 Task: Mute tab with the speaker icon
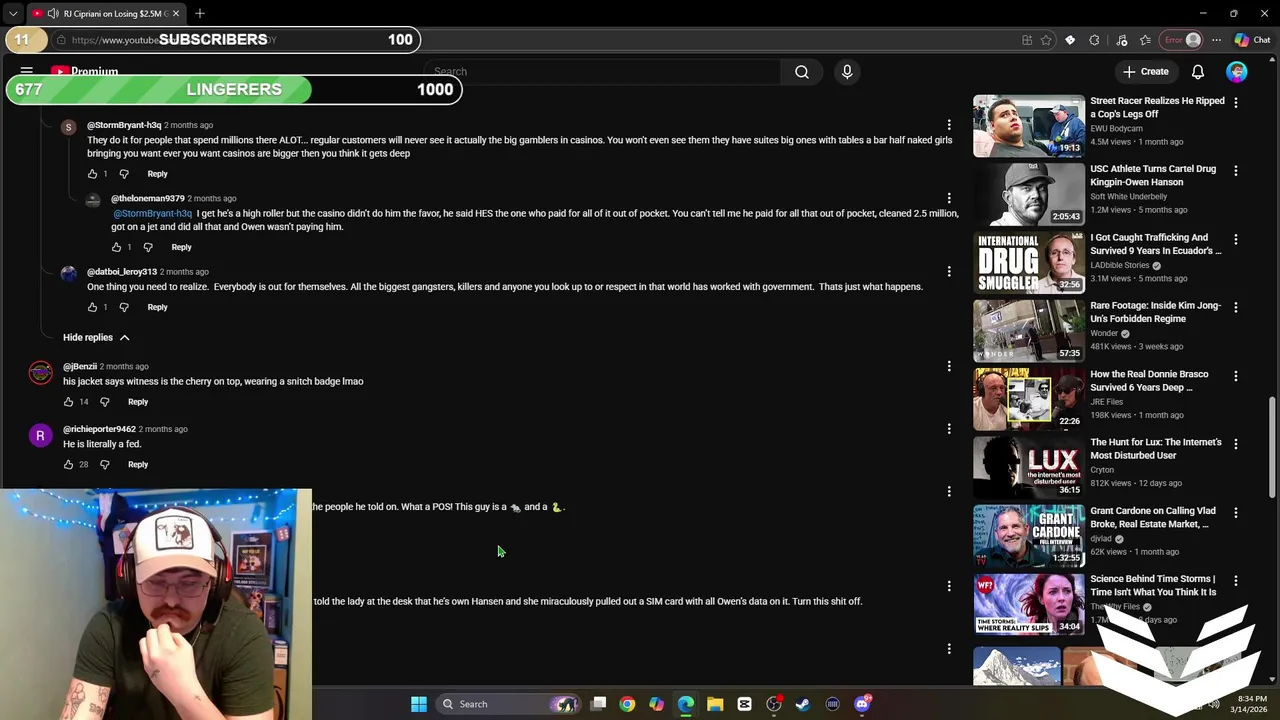coord(52,13)
